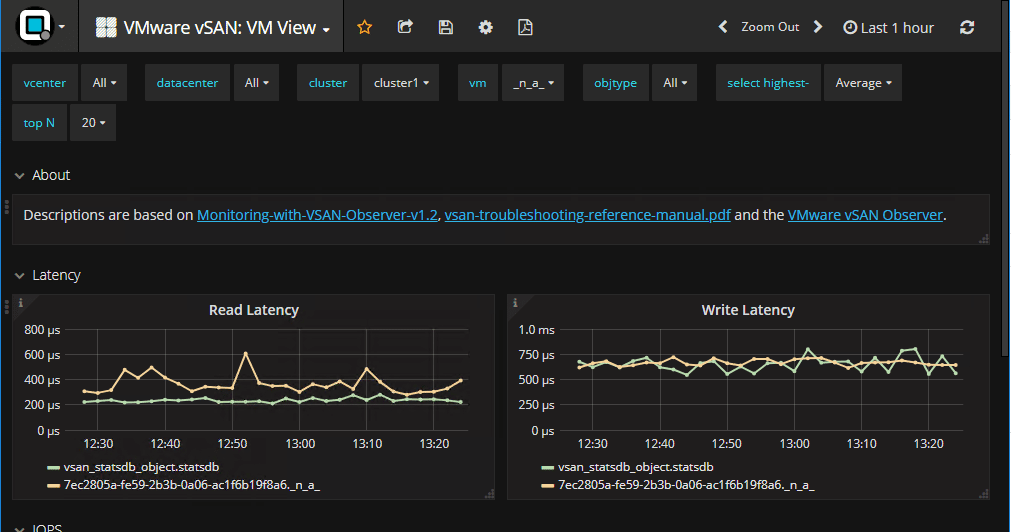Image resolution: width=1011 pixels, height=532 pixels.
Task: Click About text panel resize handle
Action: (984, 239)
